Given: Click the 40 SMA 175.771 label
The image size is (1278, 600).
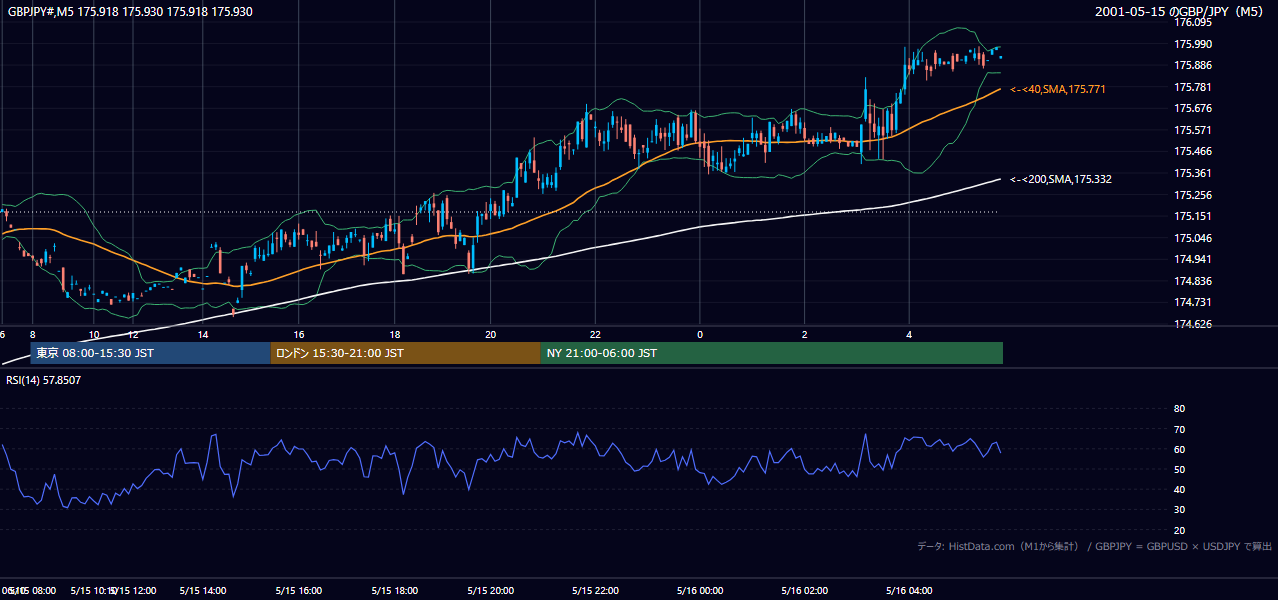Looking at the screenshot, I should click(x=1057, y=90).
